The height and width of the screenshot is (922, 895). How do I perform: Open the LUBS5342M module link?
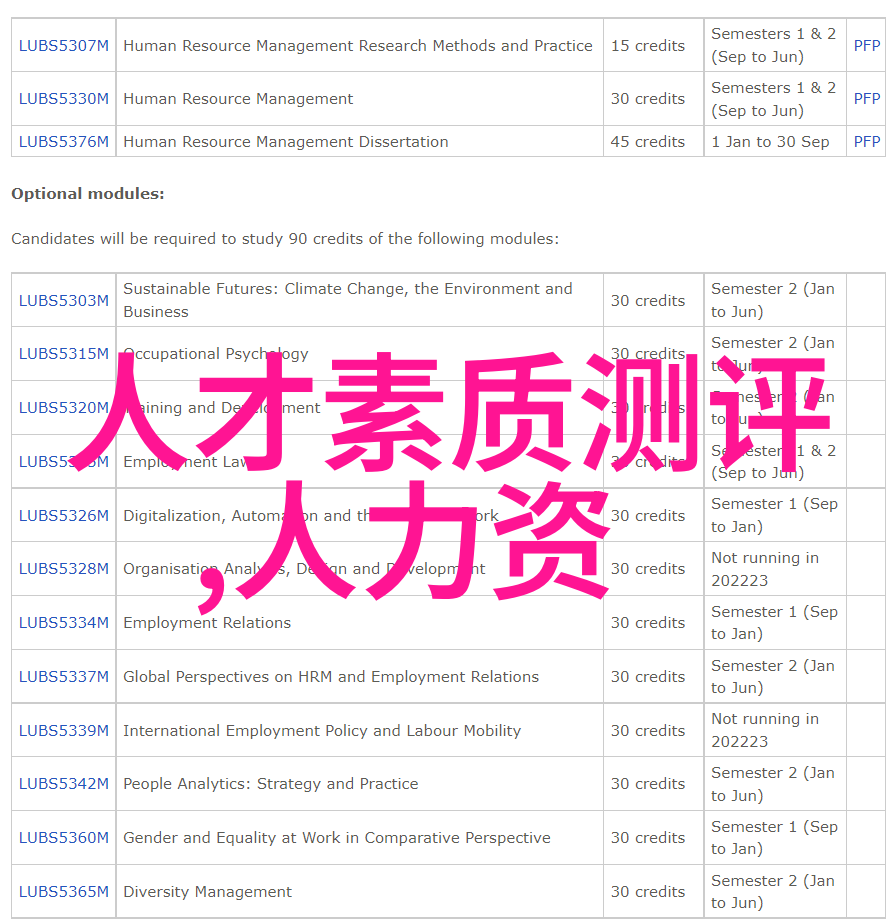tap(64, 784)
